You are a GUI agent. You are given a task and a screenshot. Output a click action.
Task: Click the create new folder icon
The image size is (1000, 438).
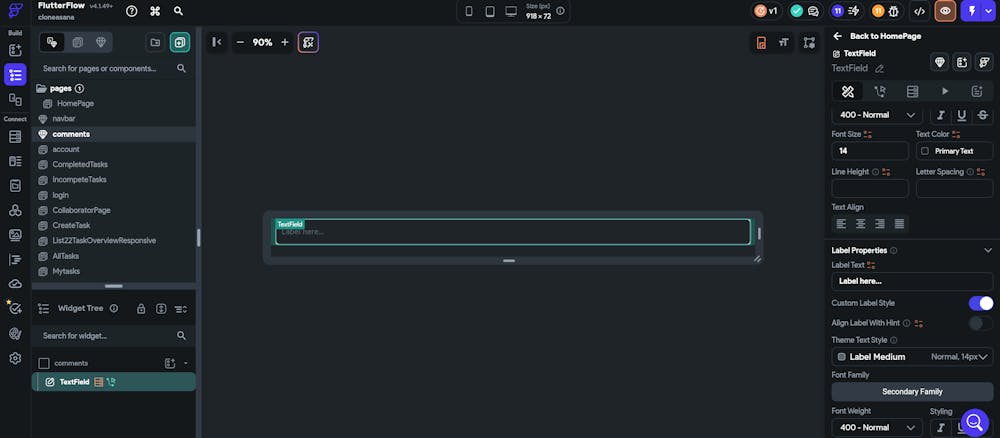click(x=155, y=43)
